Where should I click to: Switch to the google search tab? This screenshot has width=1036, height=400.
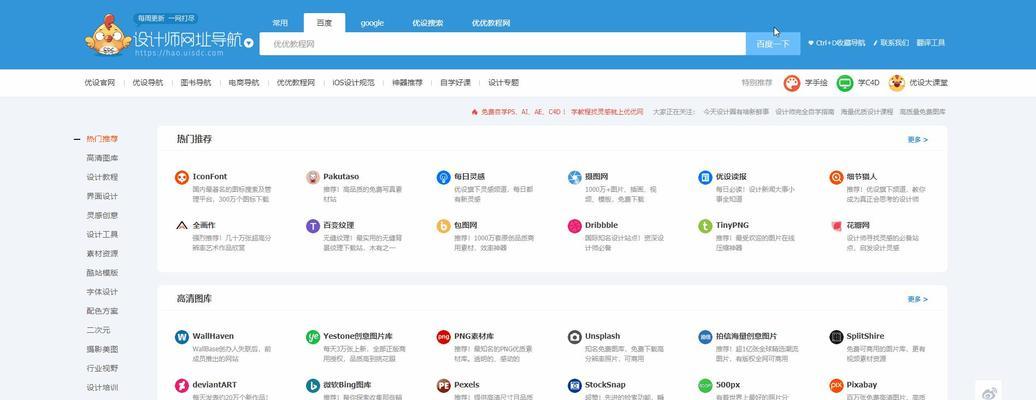pyautogui.click(x=372, y=23)
